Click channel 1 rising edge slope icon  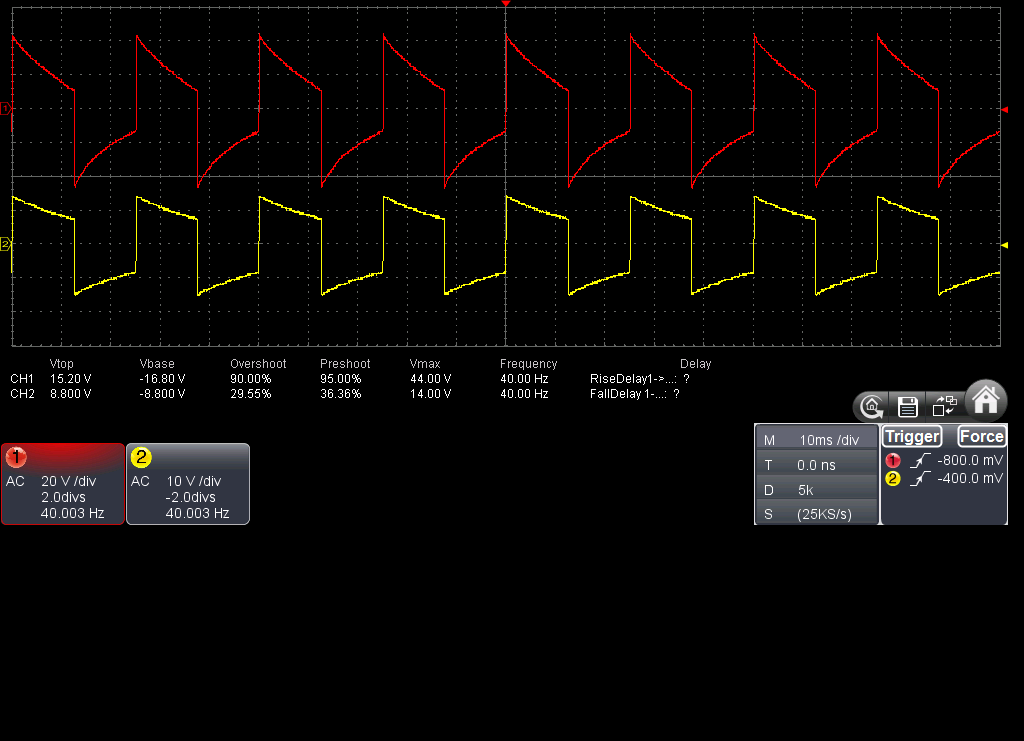pos(922,460)
